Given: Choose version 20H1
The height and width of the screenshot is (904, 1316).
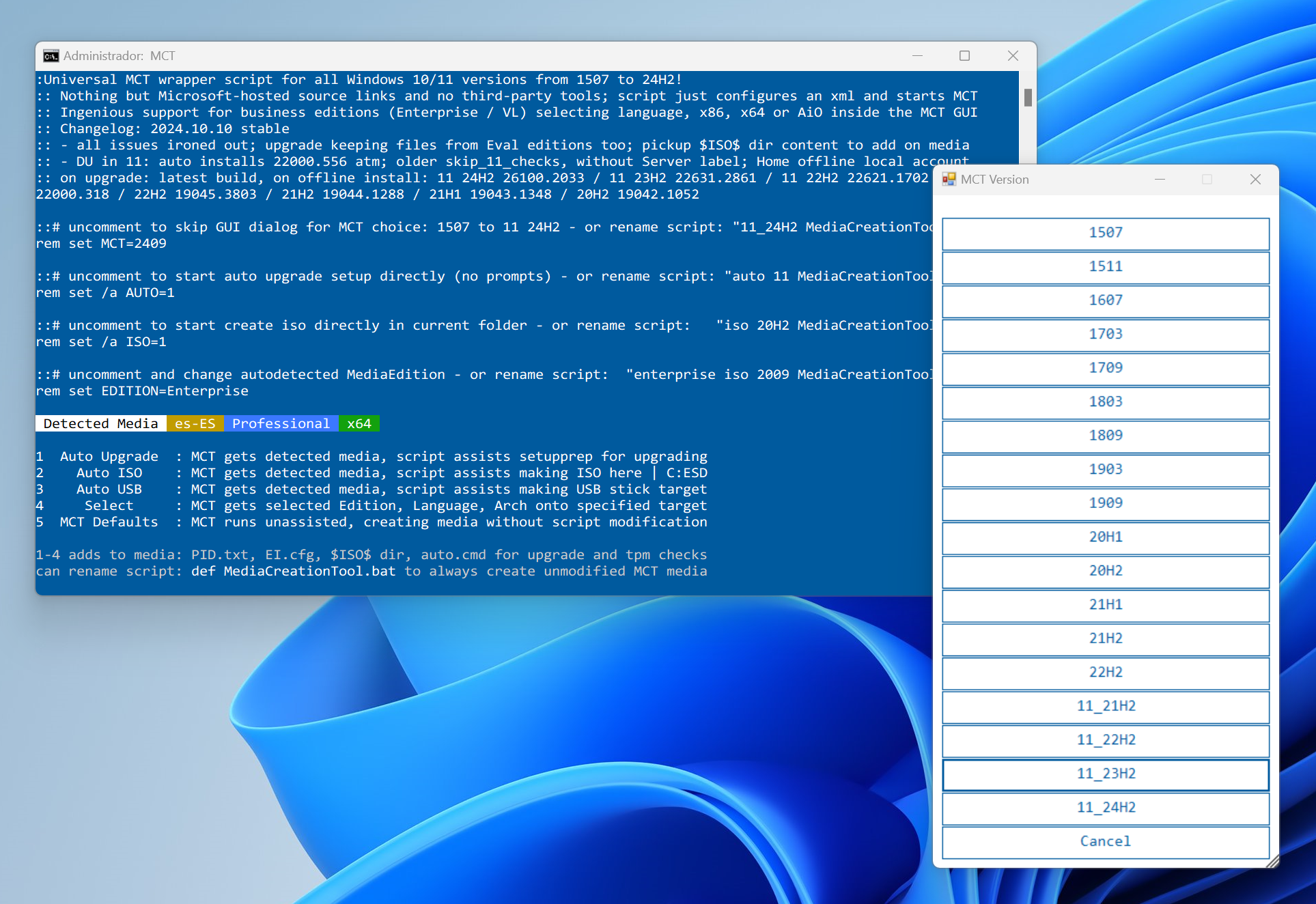Looking at the screenshot, I should pyautogui.click(x=1105, y=537).
